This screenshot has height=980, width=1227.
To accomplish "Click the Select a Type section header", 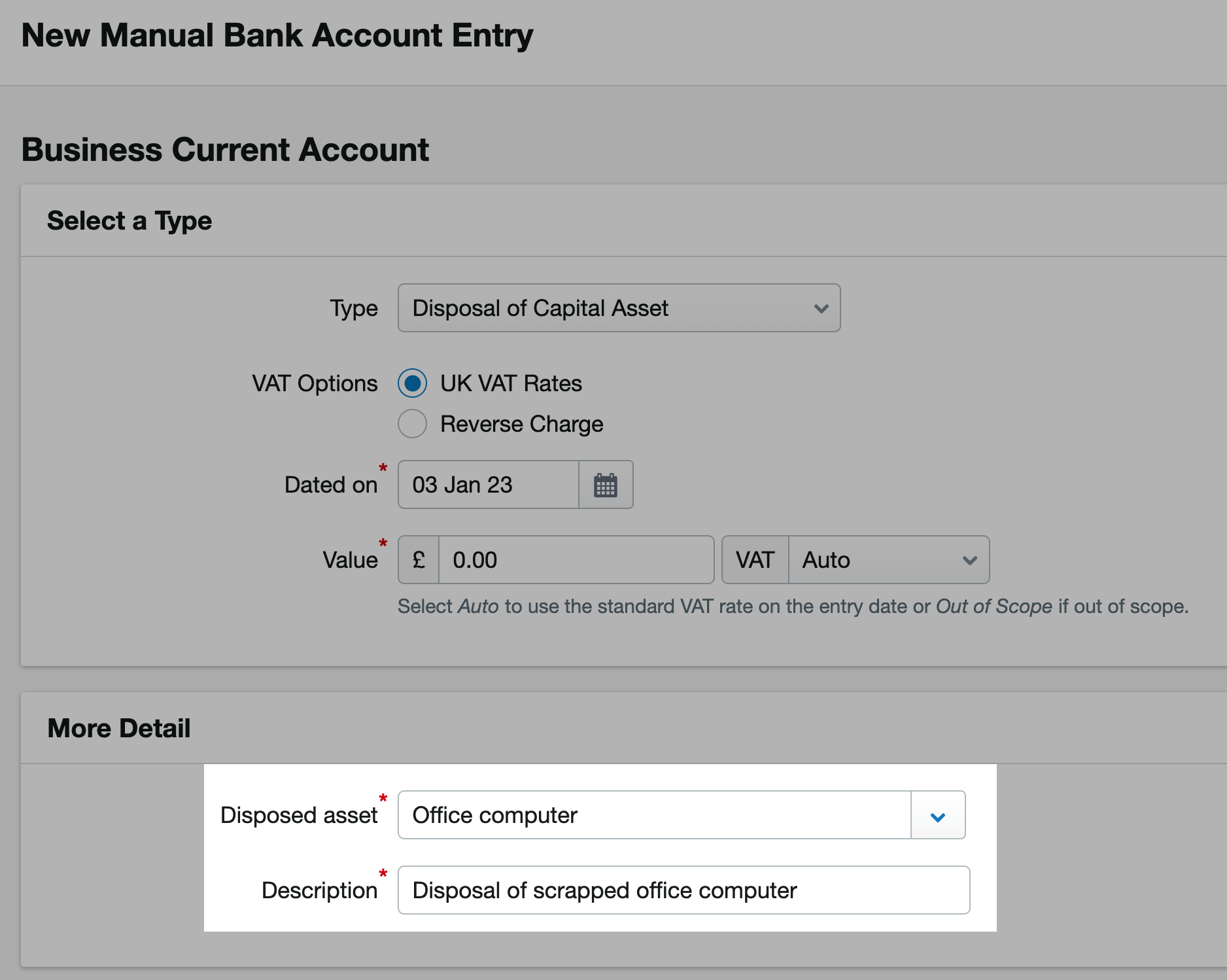I will 129,220.
